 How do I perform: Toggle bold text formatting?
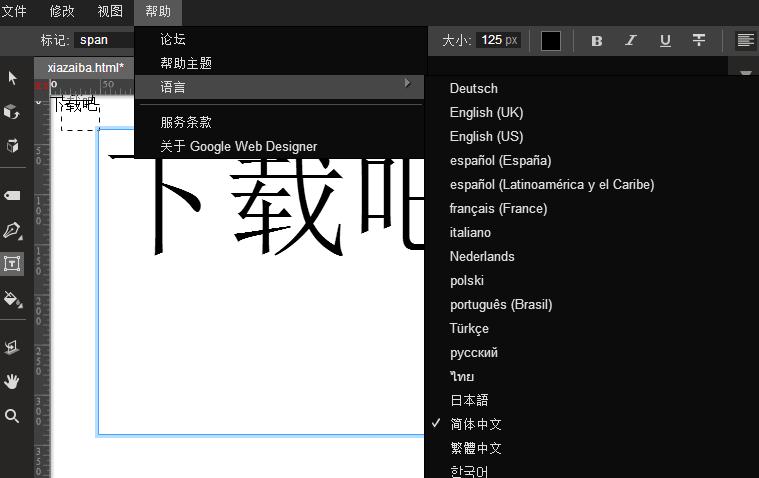tap(597, 41)
